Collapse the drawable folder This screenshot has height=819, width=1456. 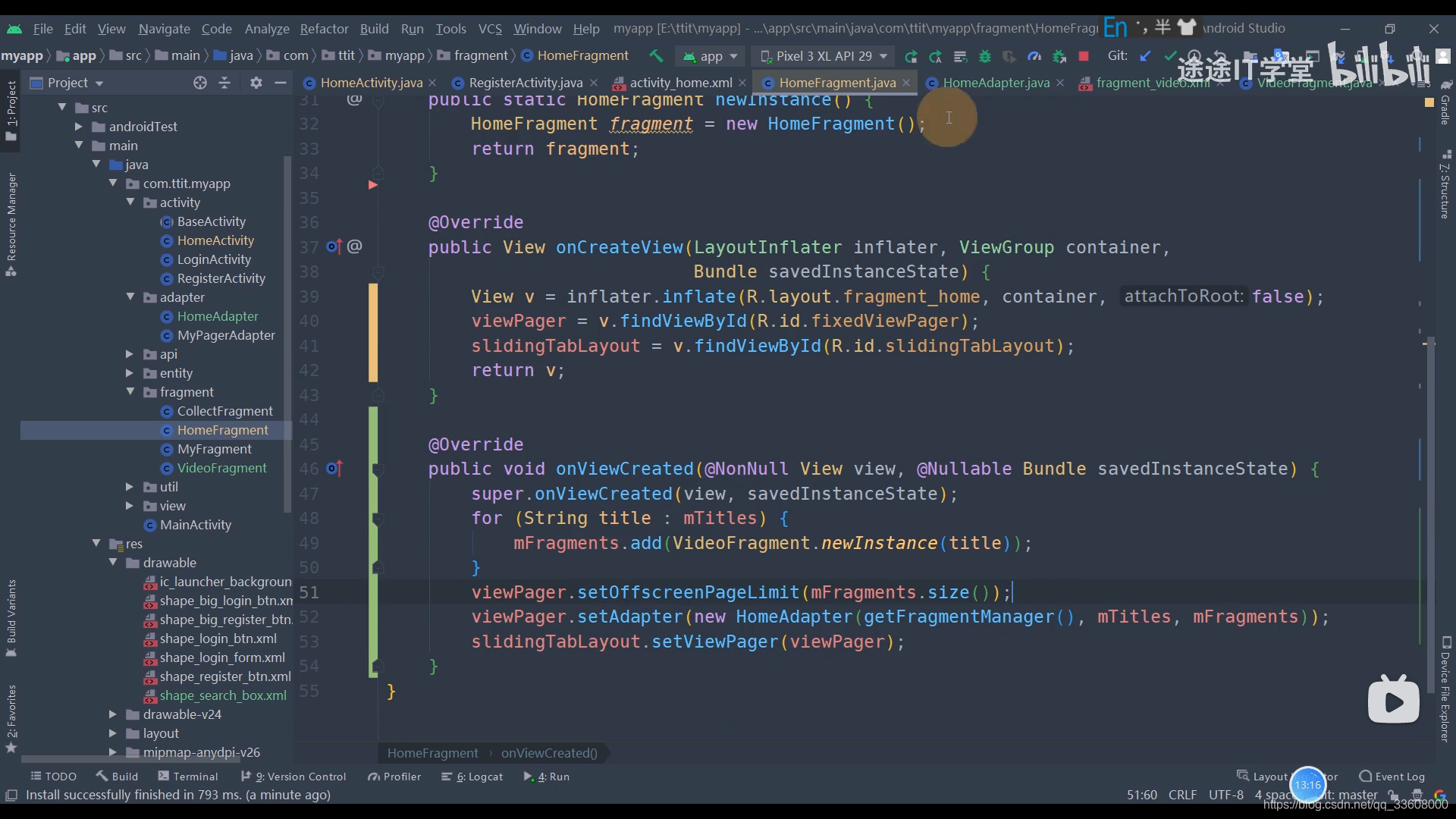tap(113, 563)
